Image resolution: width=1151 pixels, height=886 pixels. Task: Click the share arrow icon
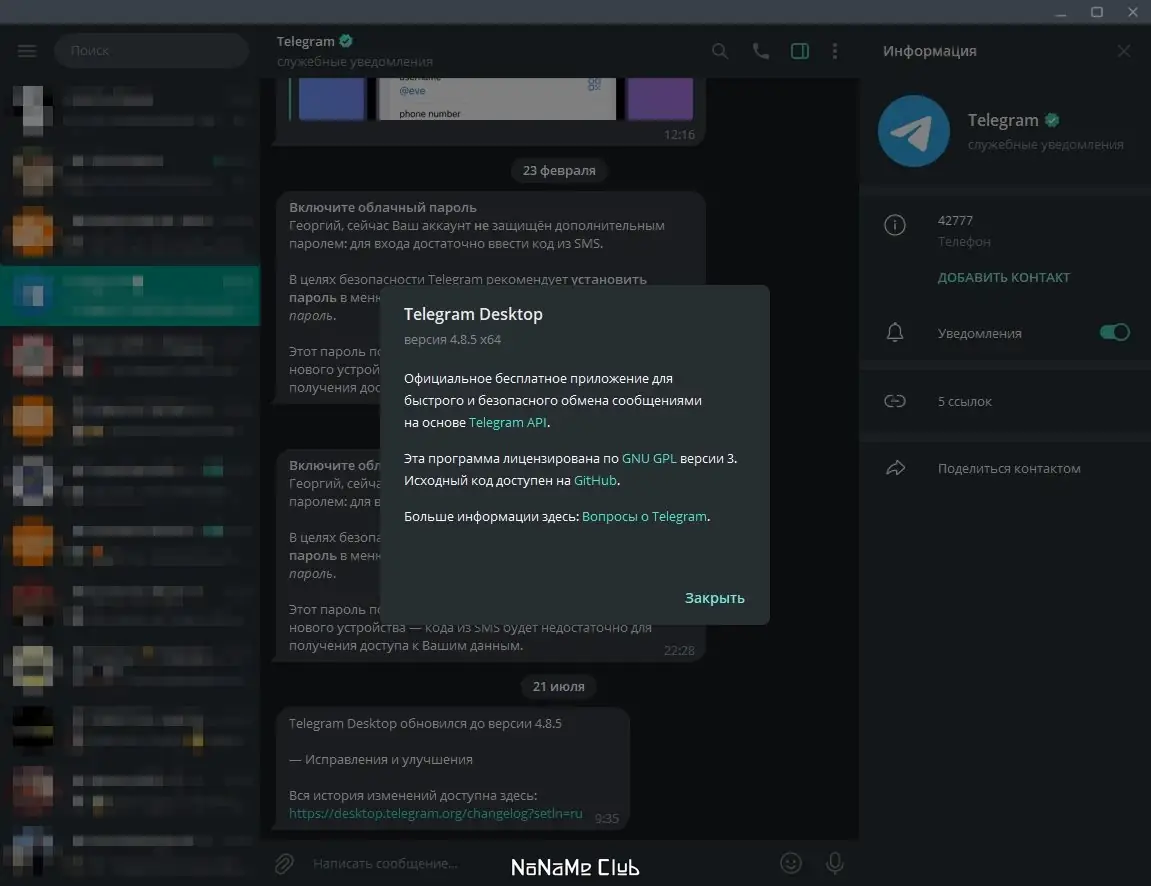click(895, 468)
